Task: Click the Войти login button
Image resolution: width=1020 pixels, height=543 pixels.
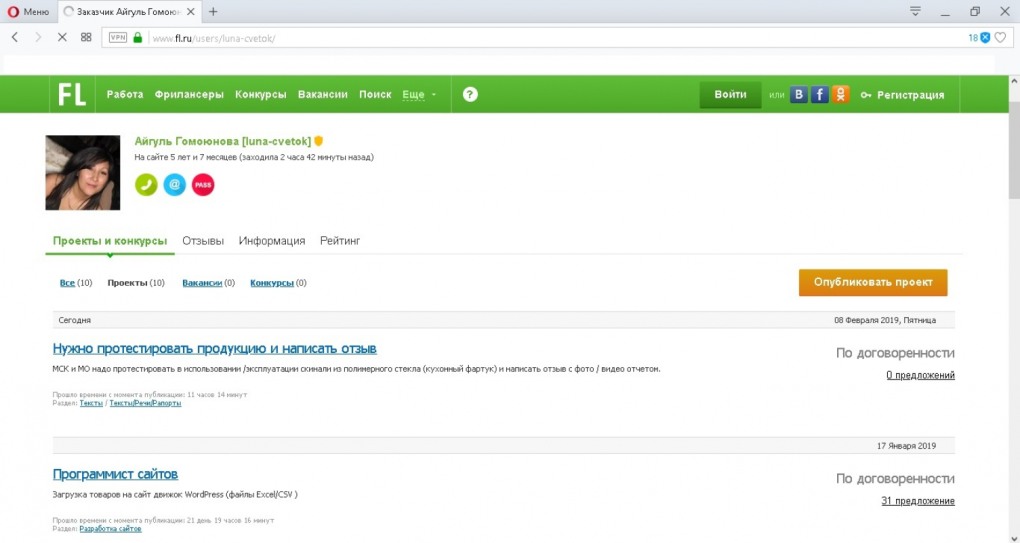Action: point(731,95)
